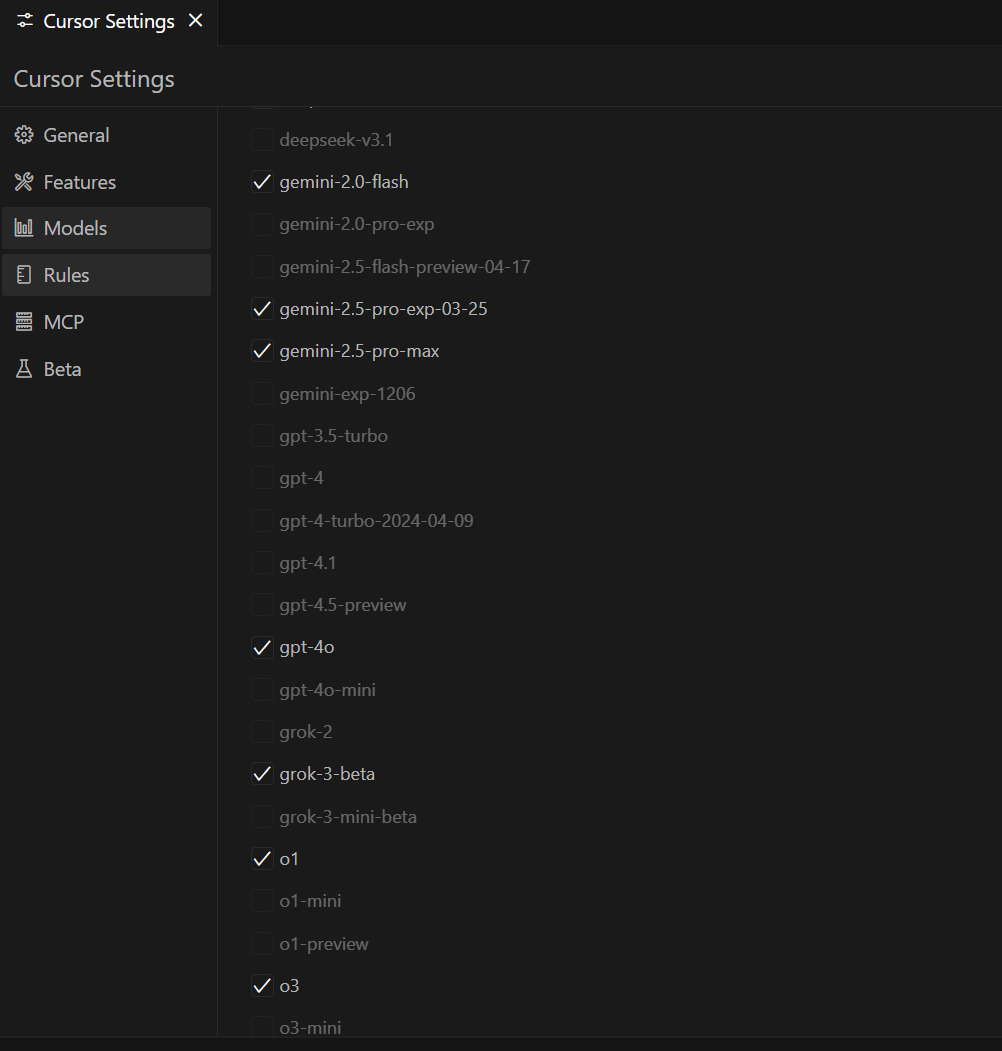The image size is (1002, 1051).
Task: Enable gpt-4o-mini checkbox
Action: click(x=262, y=689)
